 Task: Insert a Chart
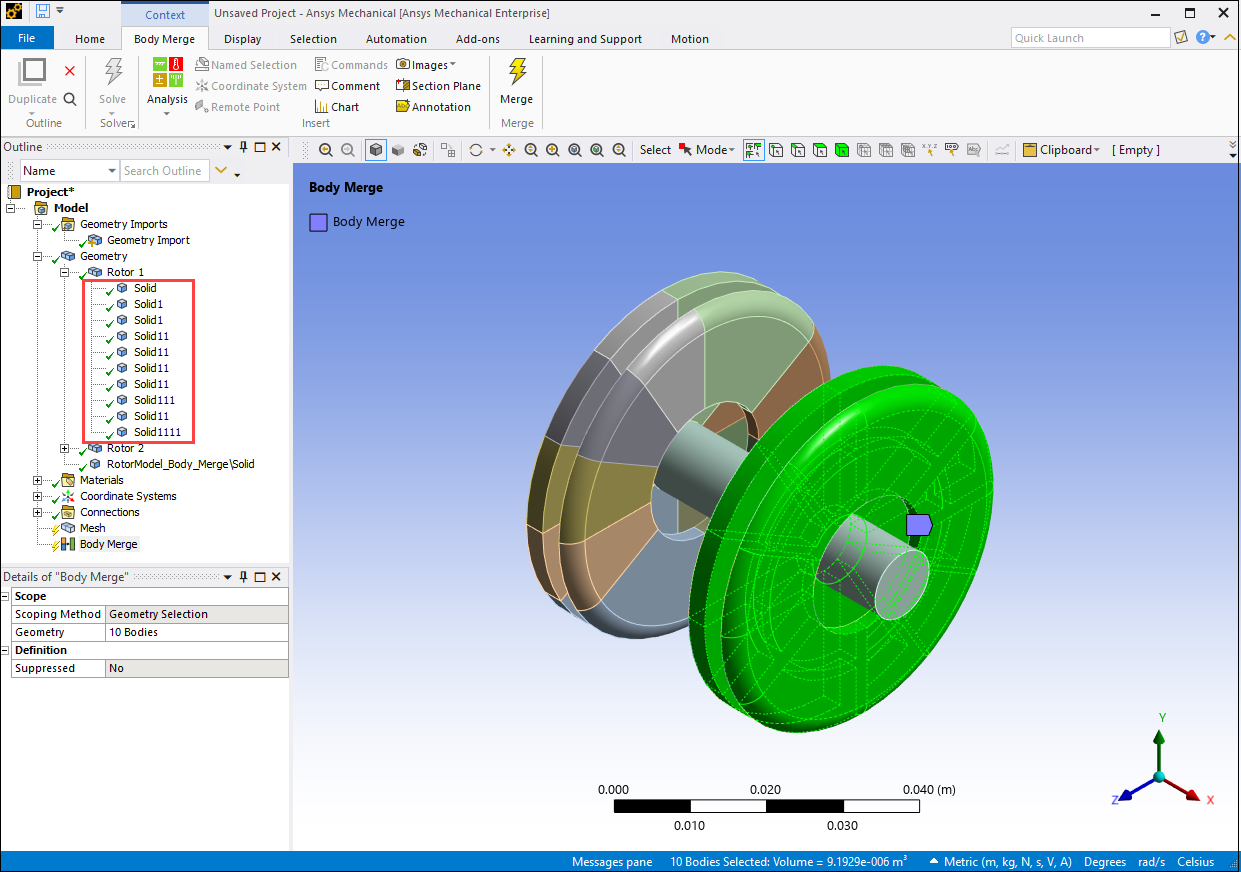(337, 107)
